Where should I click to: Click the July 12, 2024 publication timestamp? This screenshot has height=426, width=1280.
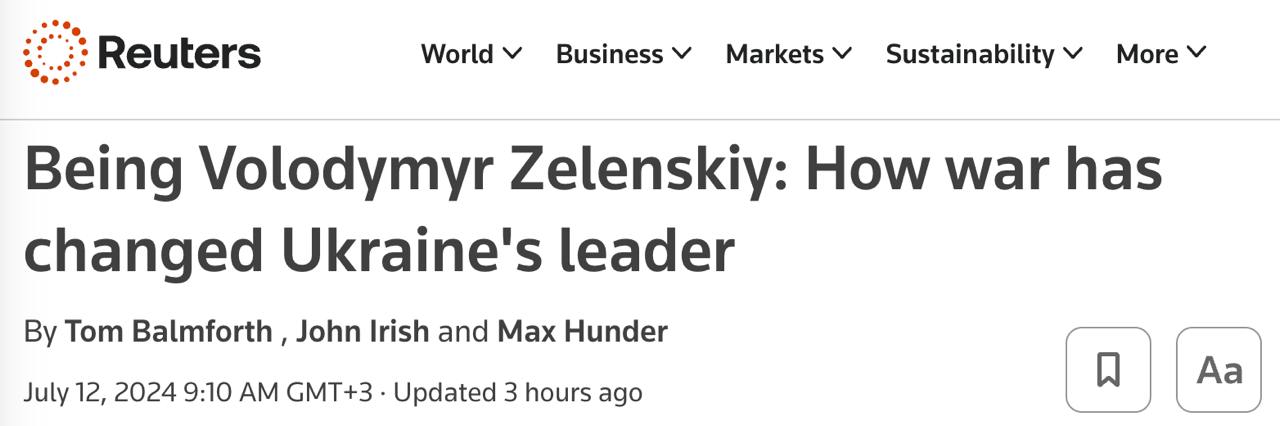coord(197,392)
